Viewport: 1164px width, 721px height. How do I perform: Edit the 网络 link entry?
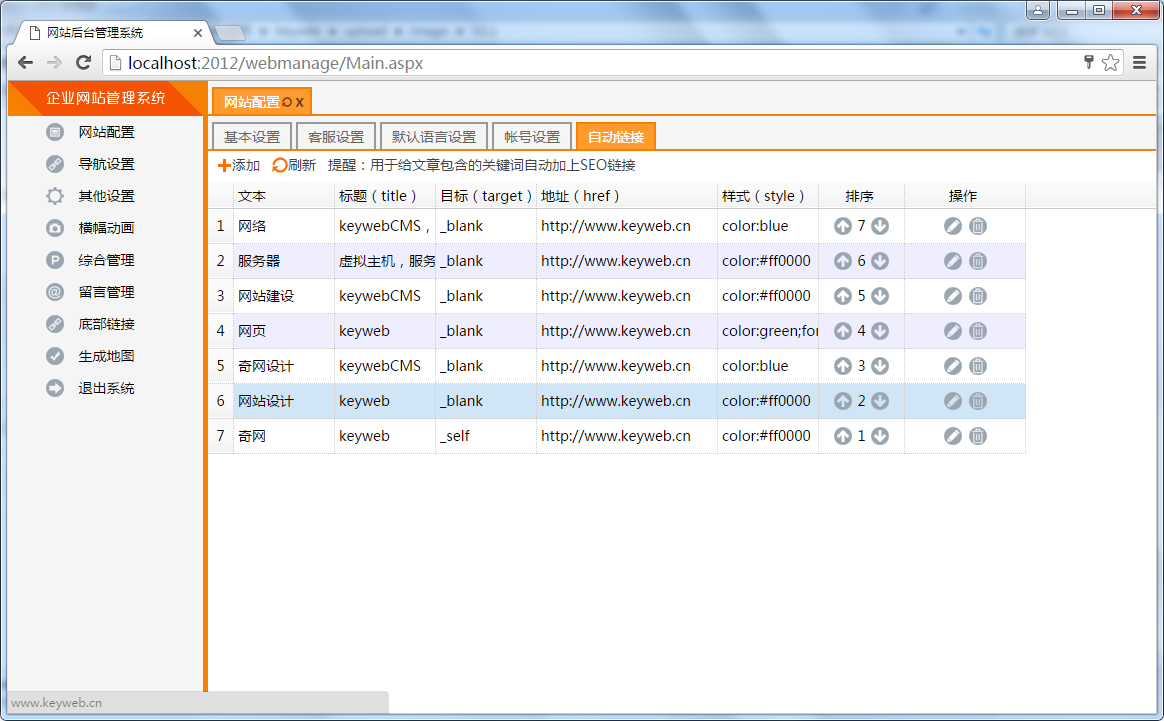953,226
